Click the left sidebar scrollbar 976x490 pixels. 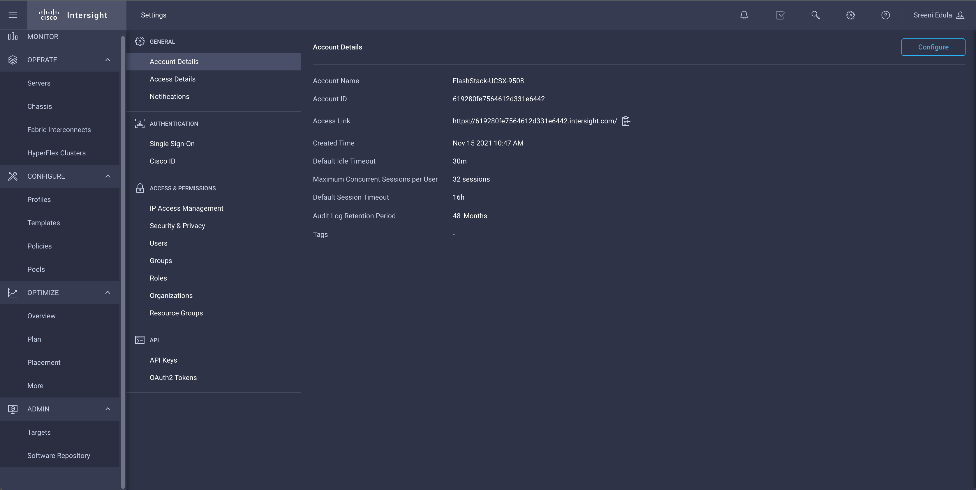(x=123, y=261)
